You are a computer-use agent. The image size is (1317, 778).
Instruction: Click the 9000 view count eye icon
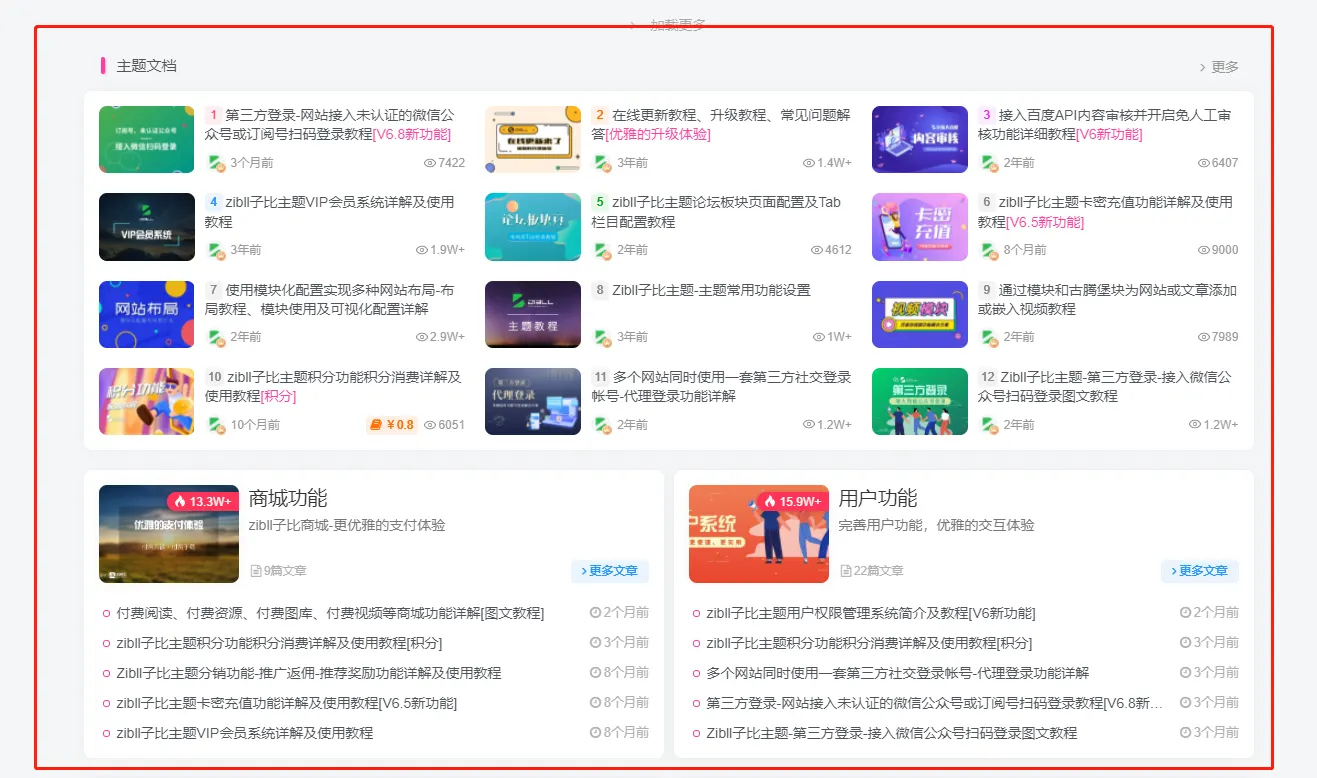point(1204,250)
